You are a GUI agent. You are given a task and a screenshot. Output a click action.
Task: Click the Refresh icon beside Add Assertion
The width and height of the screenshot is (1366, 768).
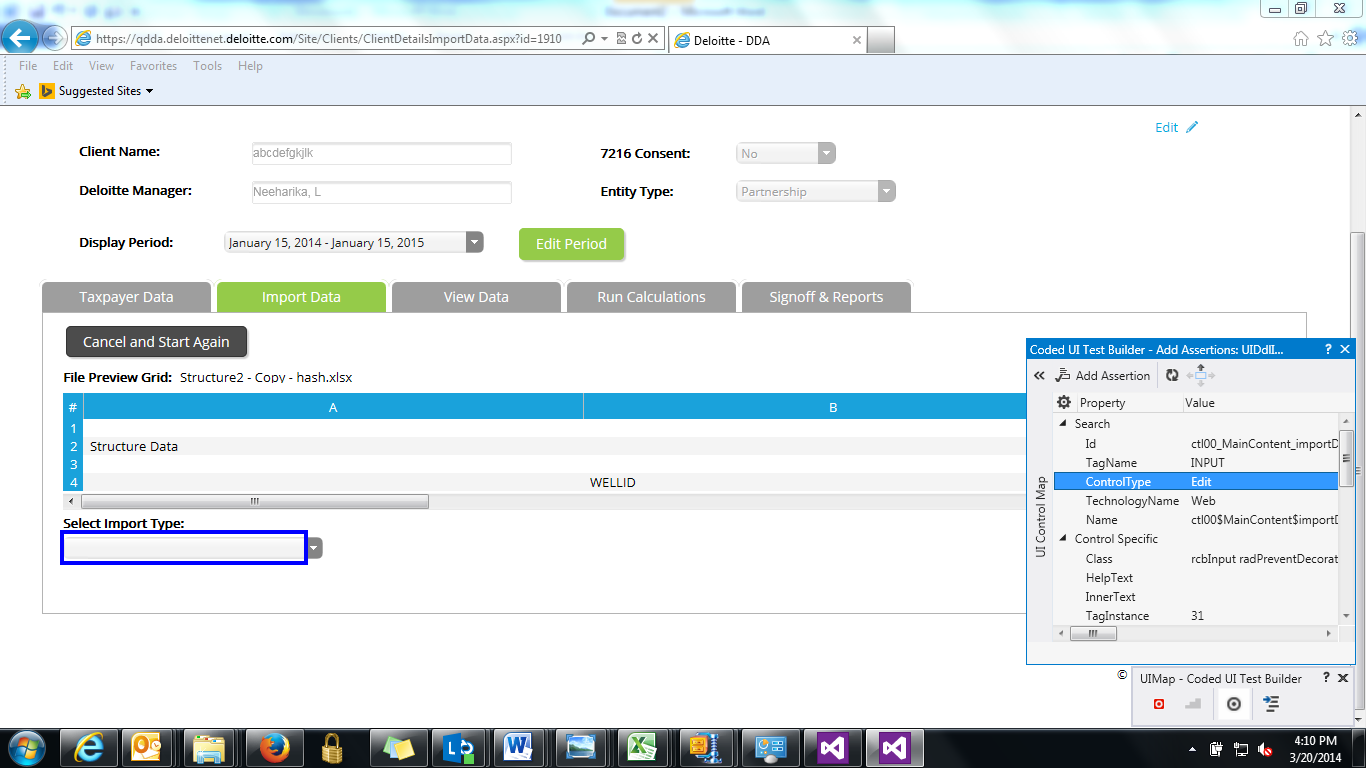click(x=1172, y=376)
